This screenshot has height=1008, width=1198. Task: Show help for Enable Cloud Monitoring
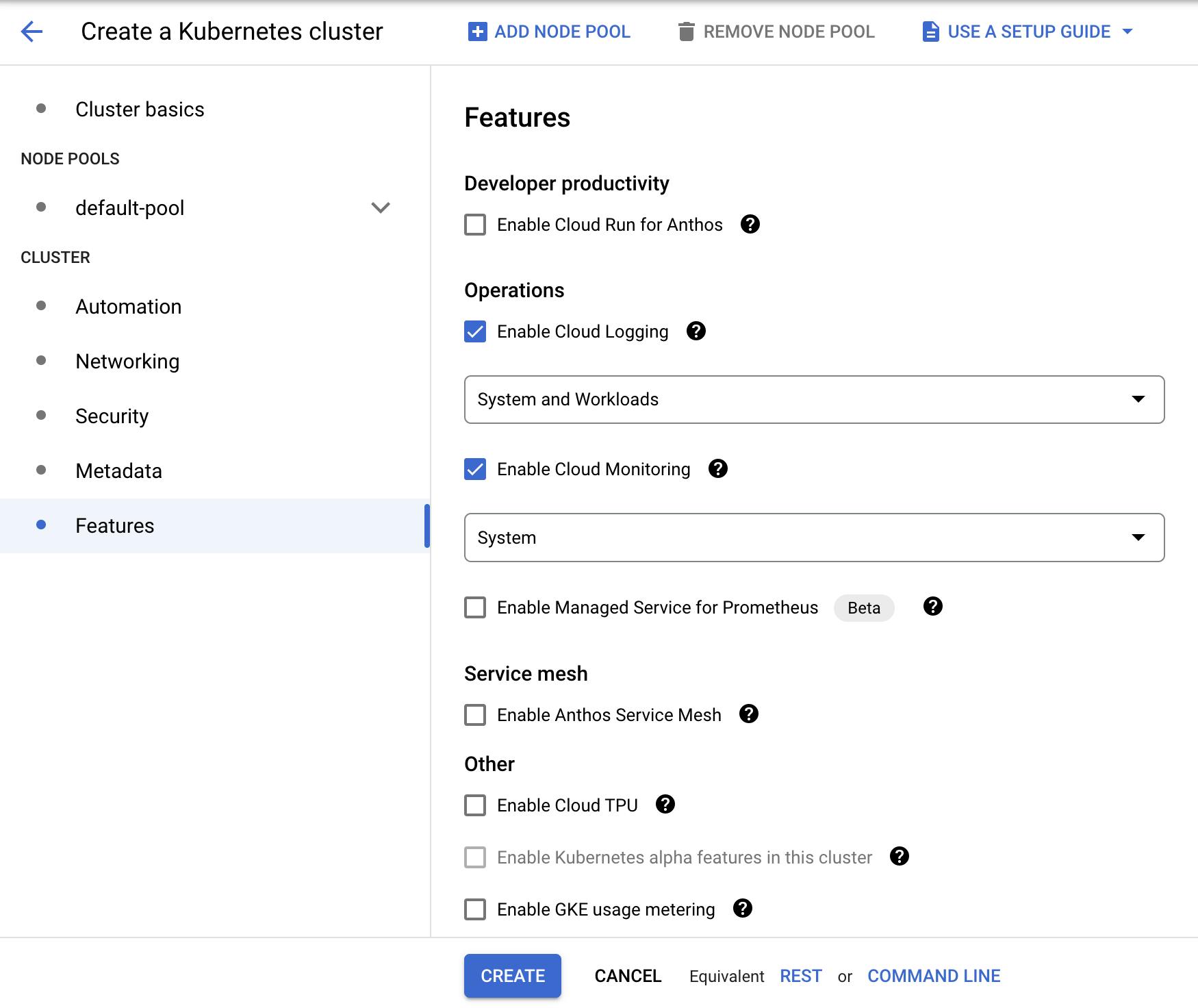click(x=718, y=469)
